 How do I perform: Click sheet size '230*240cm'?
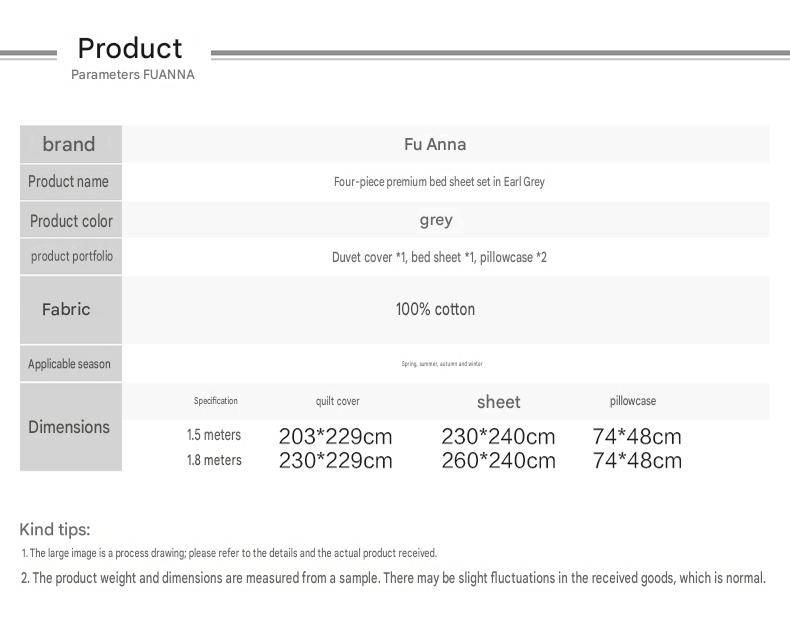click(498, 436)
